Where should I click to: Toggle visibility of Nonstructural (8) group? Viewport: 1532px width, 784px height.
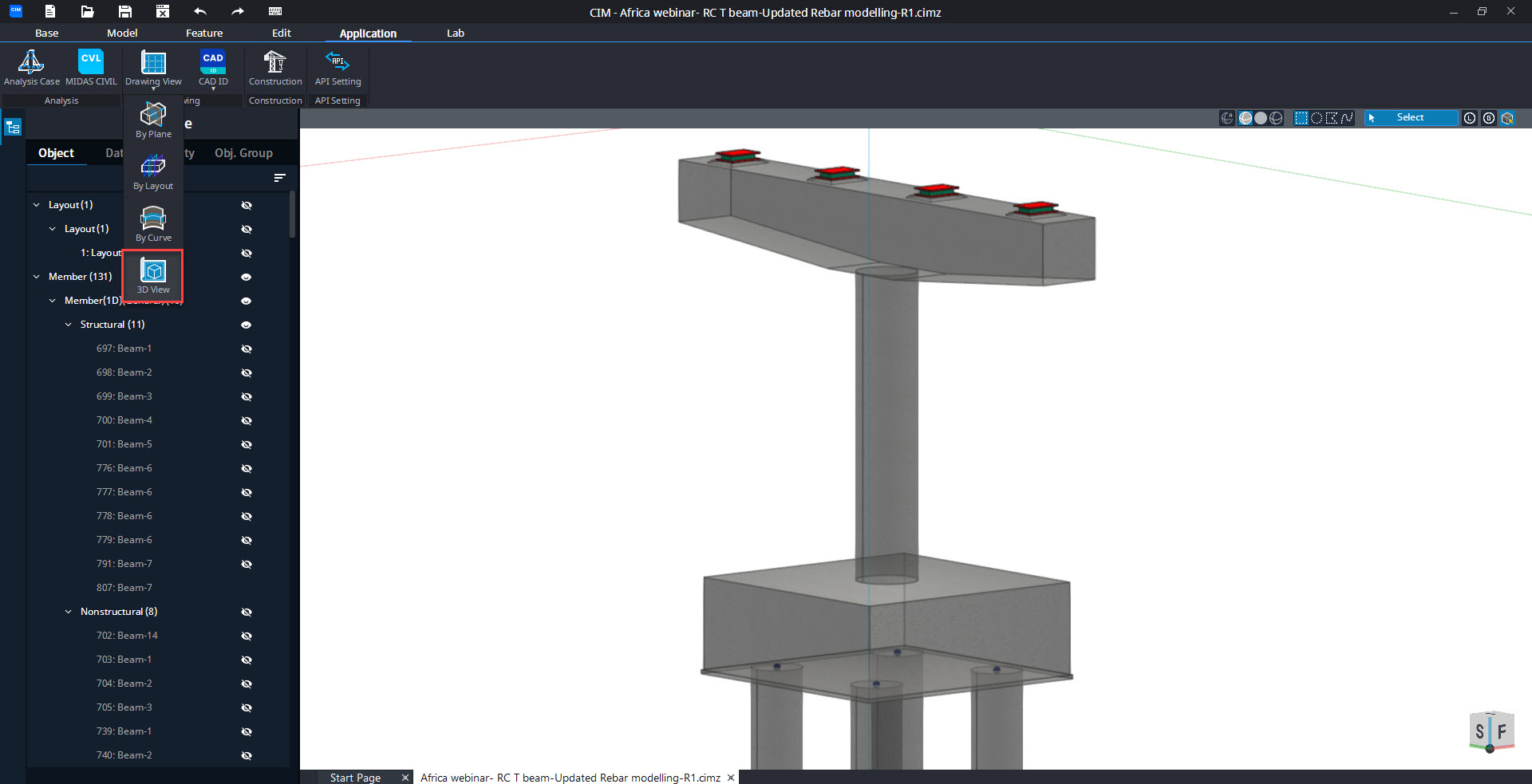[247, 612]
